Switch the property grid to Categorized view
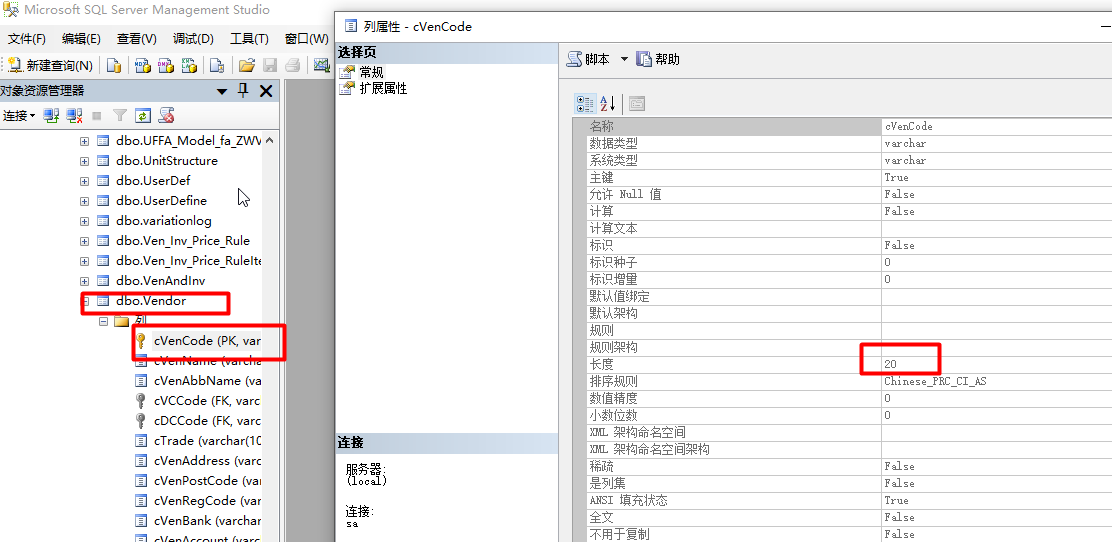 (x=585, y=104)
